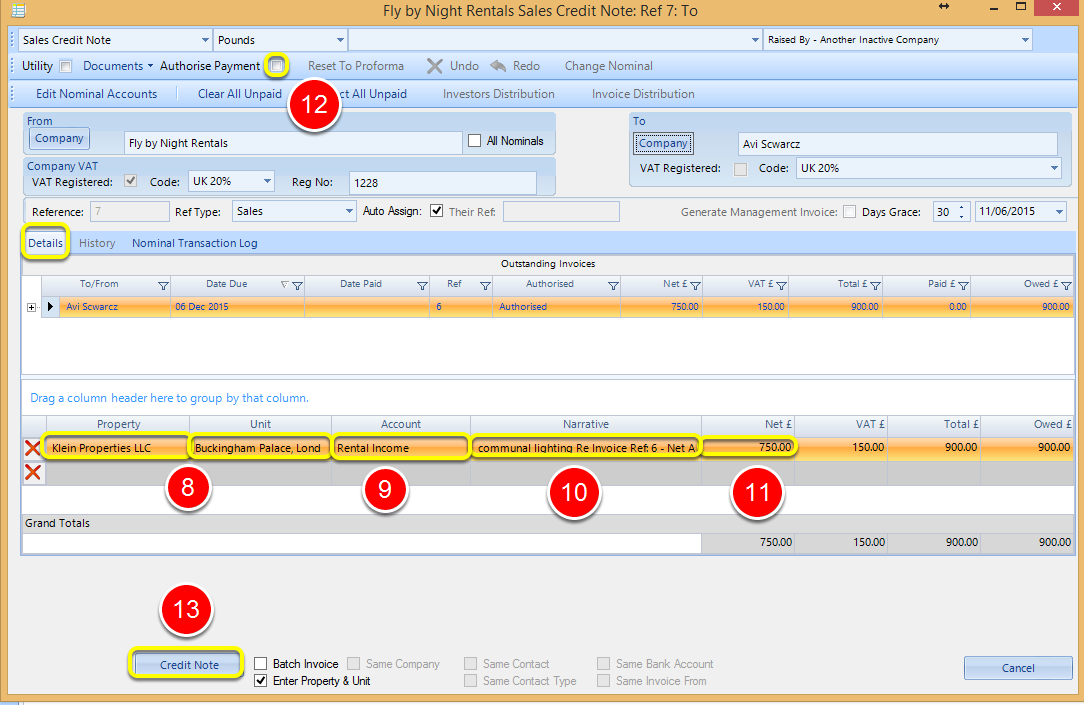This screenshot has width=1084, height=705.
Task: Click the Their Ref input field
Action: click(x=561, y=212)
